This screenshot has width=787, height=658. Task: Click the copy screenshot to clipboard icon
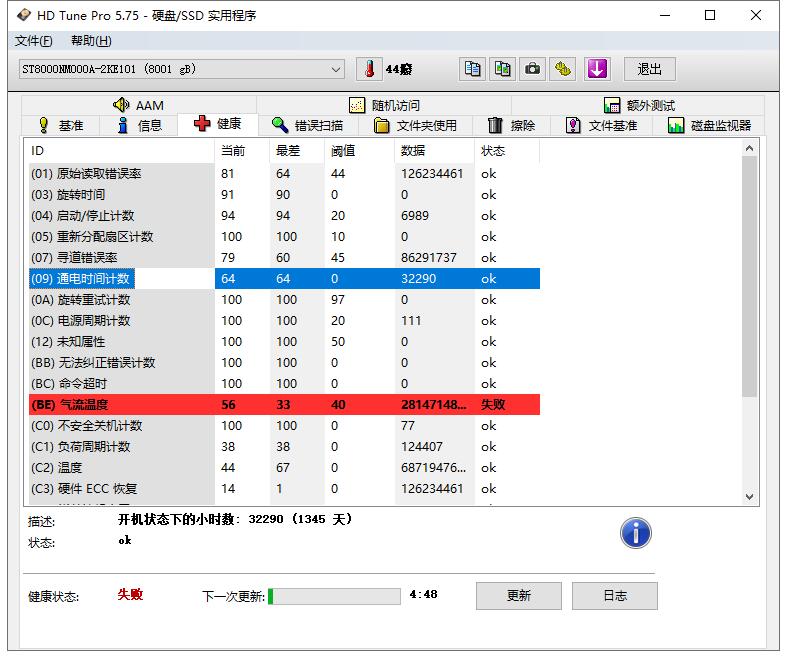click(502, 69)
